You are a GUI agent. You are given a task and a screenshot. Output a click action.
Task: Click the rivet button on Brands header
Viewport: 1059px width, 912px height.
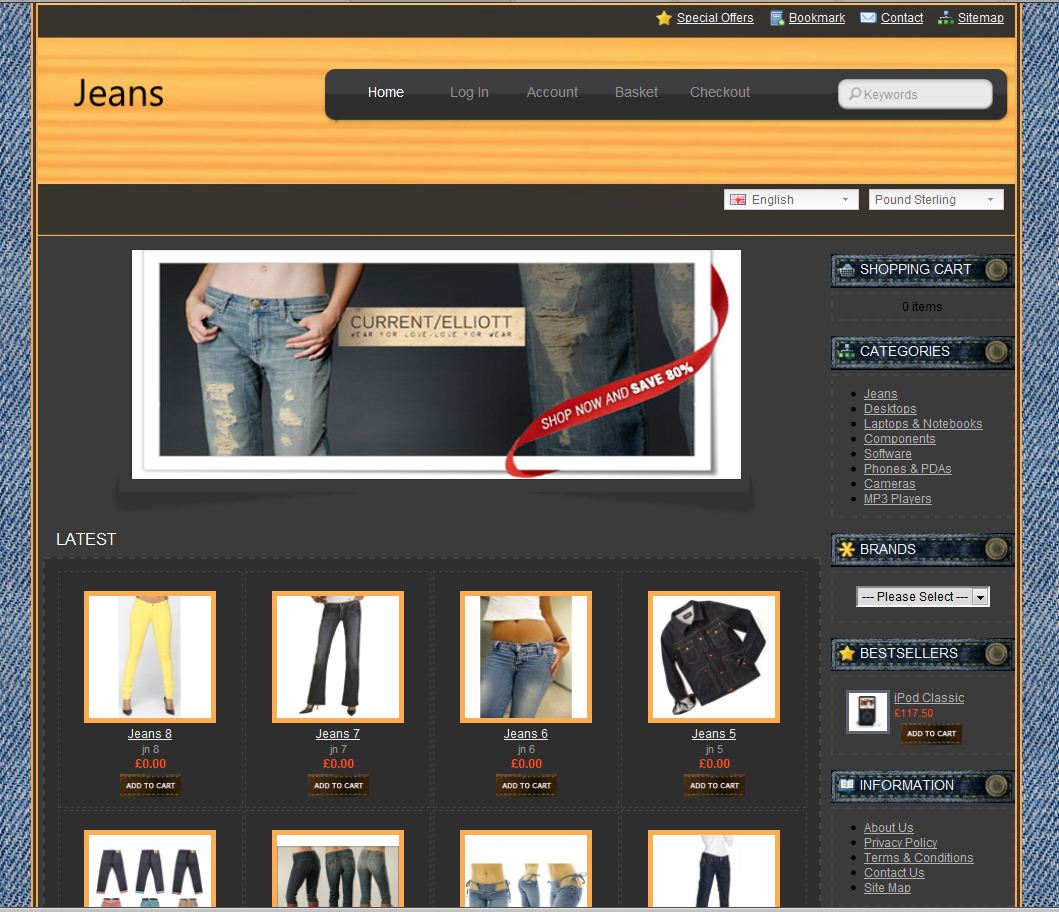pyautogui.click(x=996, y=549)
